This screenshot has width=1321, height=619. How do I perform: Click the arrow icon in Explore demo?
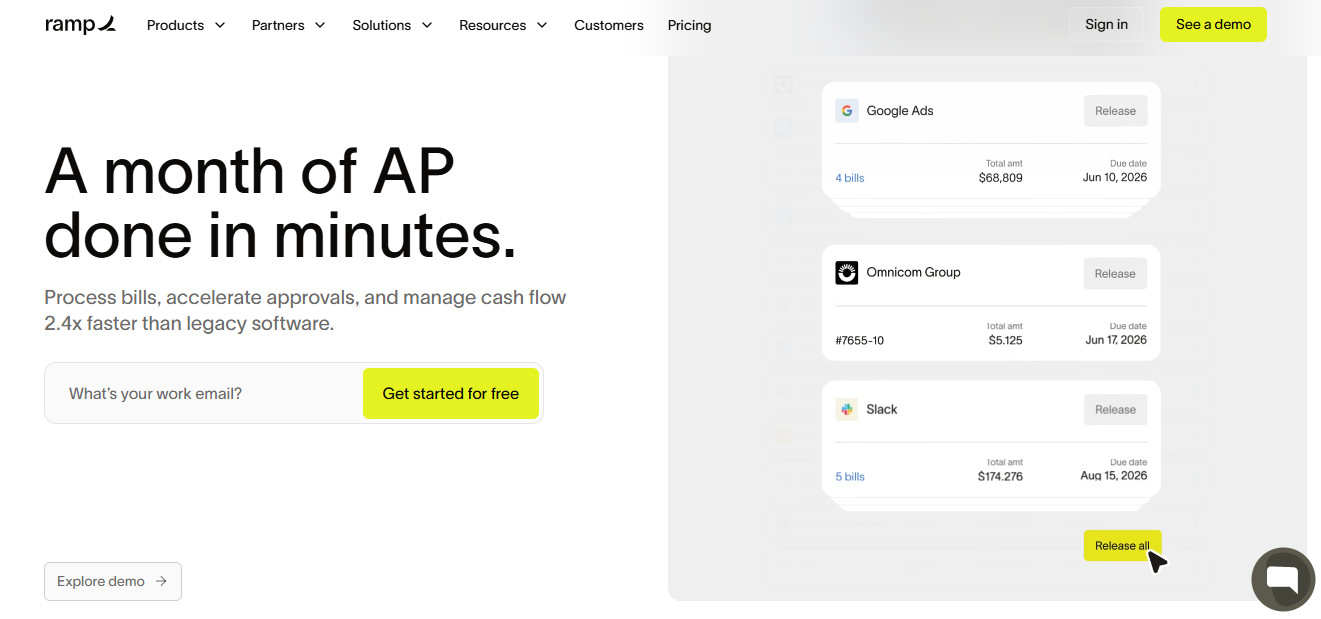point(161,581)
